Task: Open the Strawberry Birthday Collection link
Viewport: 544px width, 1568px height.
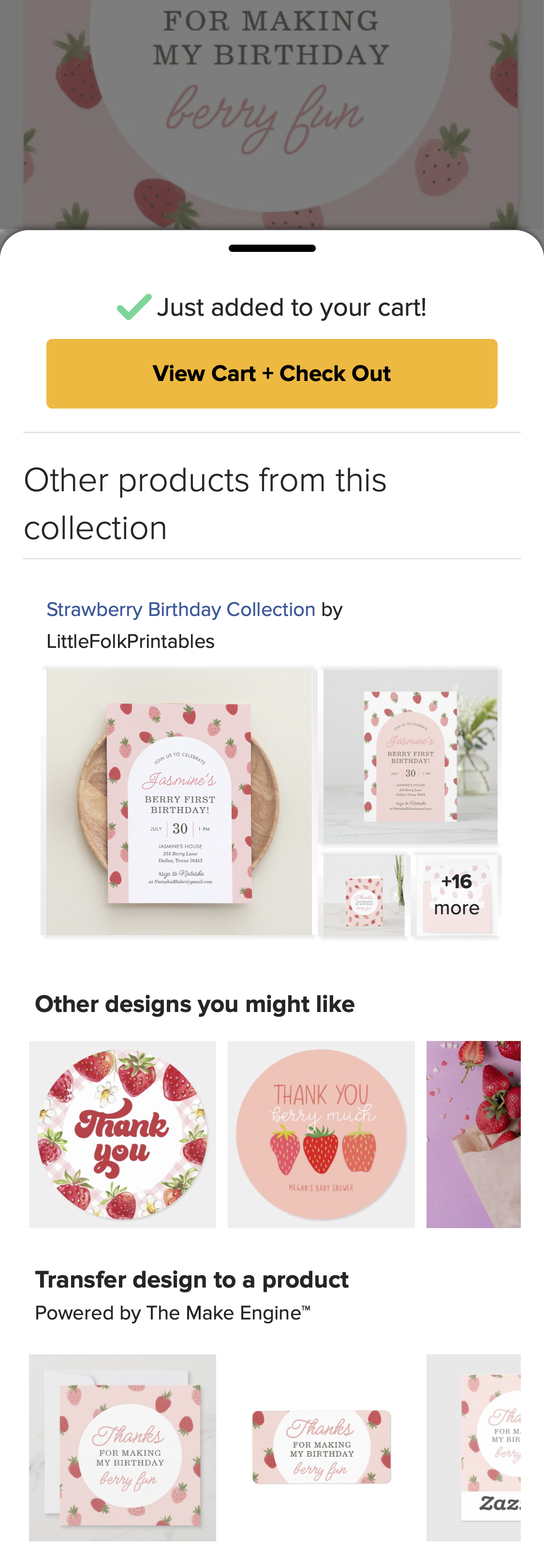Action: click(x=181, y=609)
